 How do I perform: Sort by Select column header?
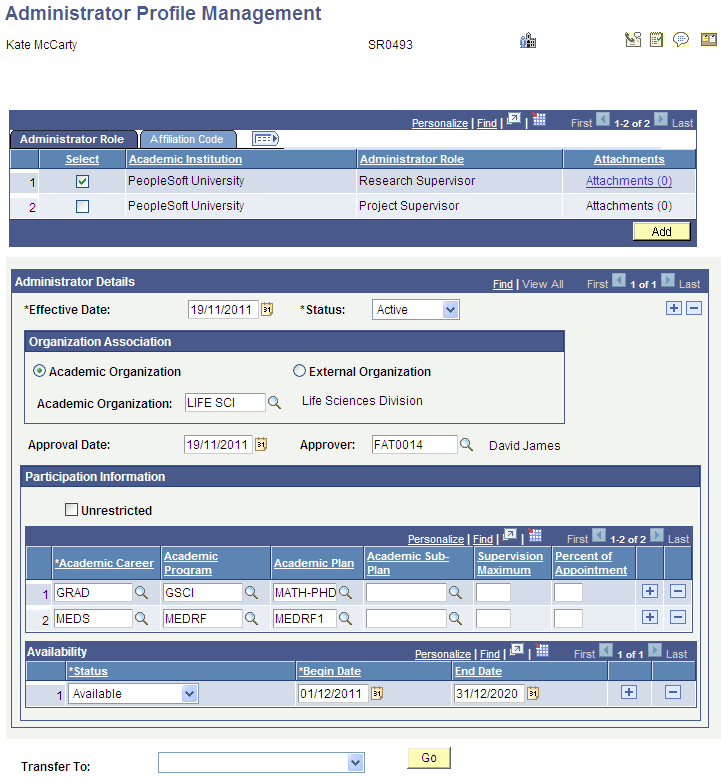[x=82, y=159]
